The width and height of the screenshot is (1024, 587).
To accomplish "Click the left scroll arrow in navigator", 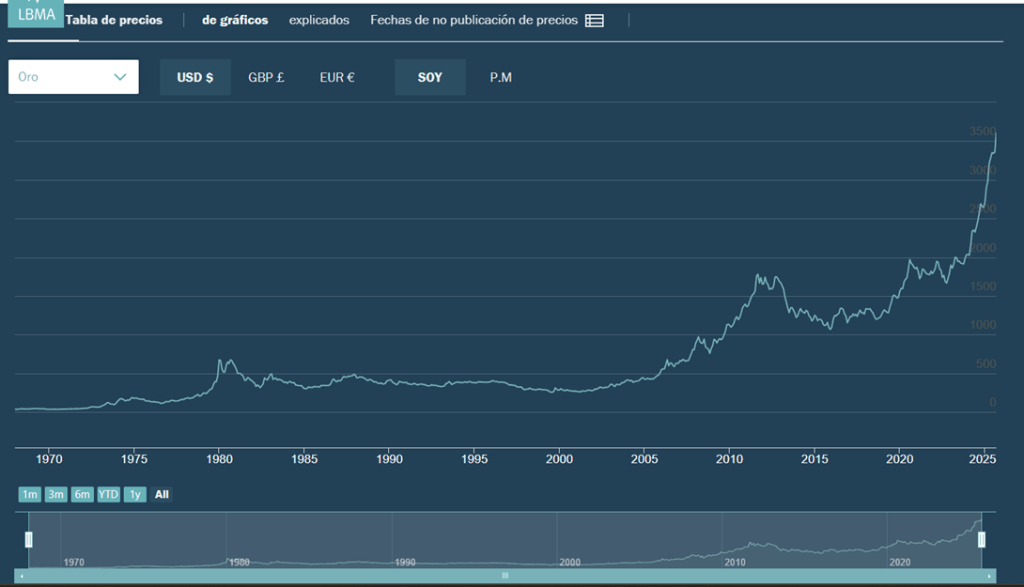I will (x=22, y=576).
